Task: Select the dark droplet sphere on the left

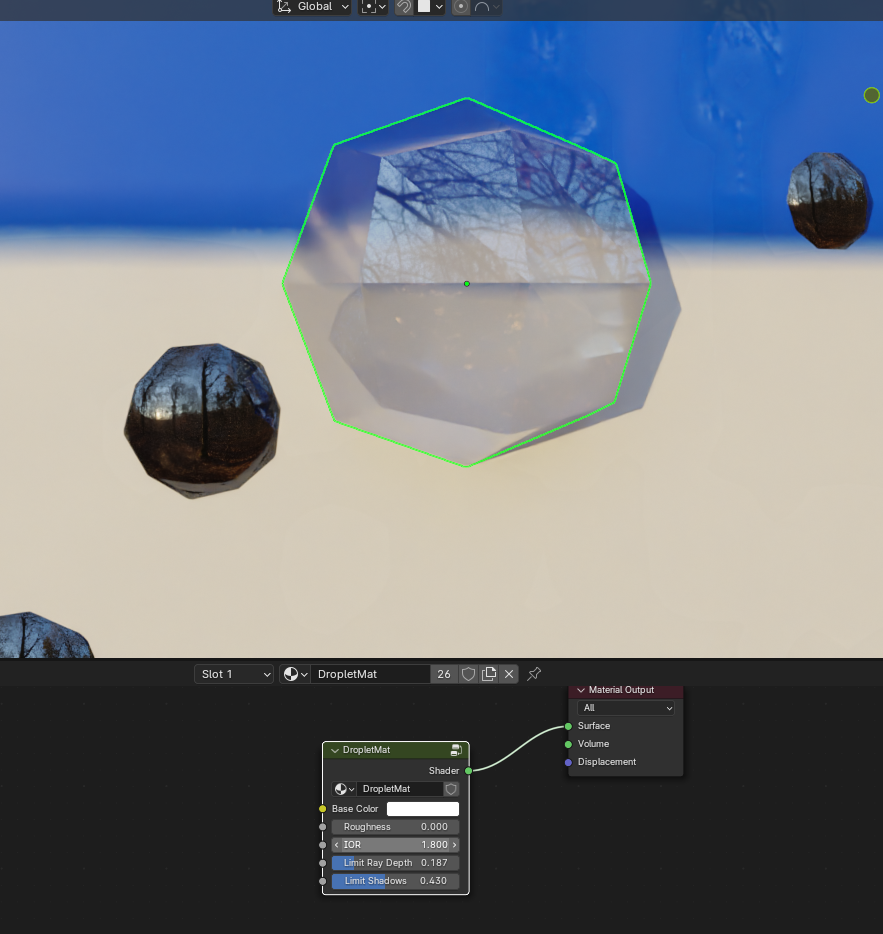Action: (x=202, y=421)
